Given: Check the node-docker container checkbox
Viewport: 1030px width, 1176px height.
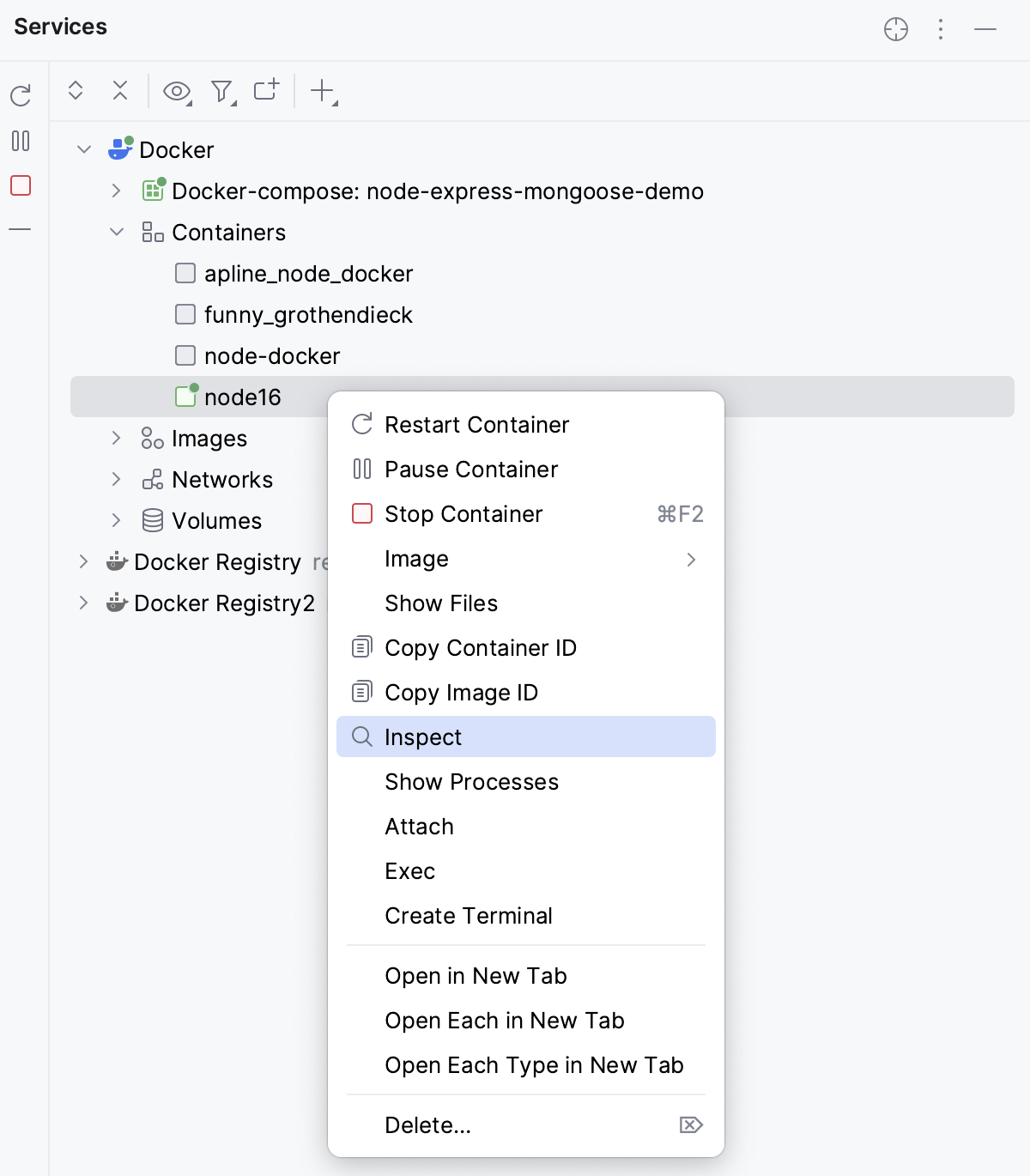Looking at the screenshot, I should [185, 355].
